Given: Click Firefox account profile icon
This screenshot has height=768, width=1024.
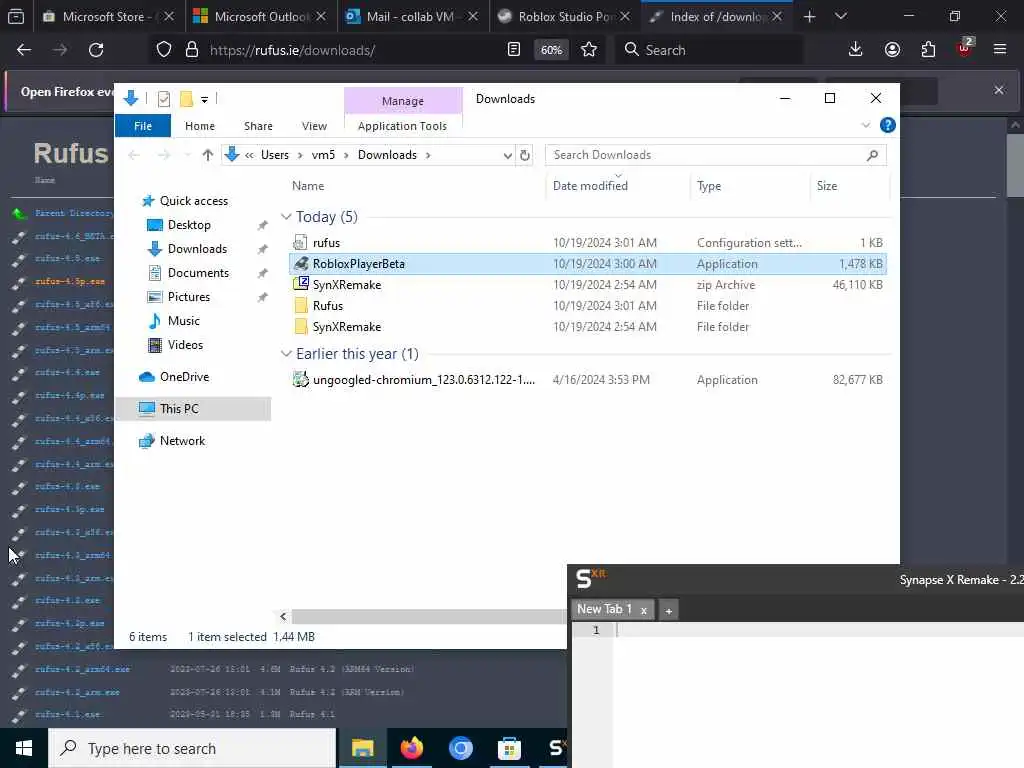Looking at the screenshot, I should coord(892,50).
